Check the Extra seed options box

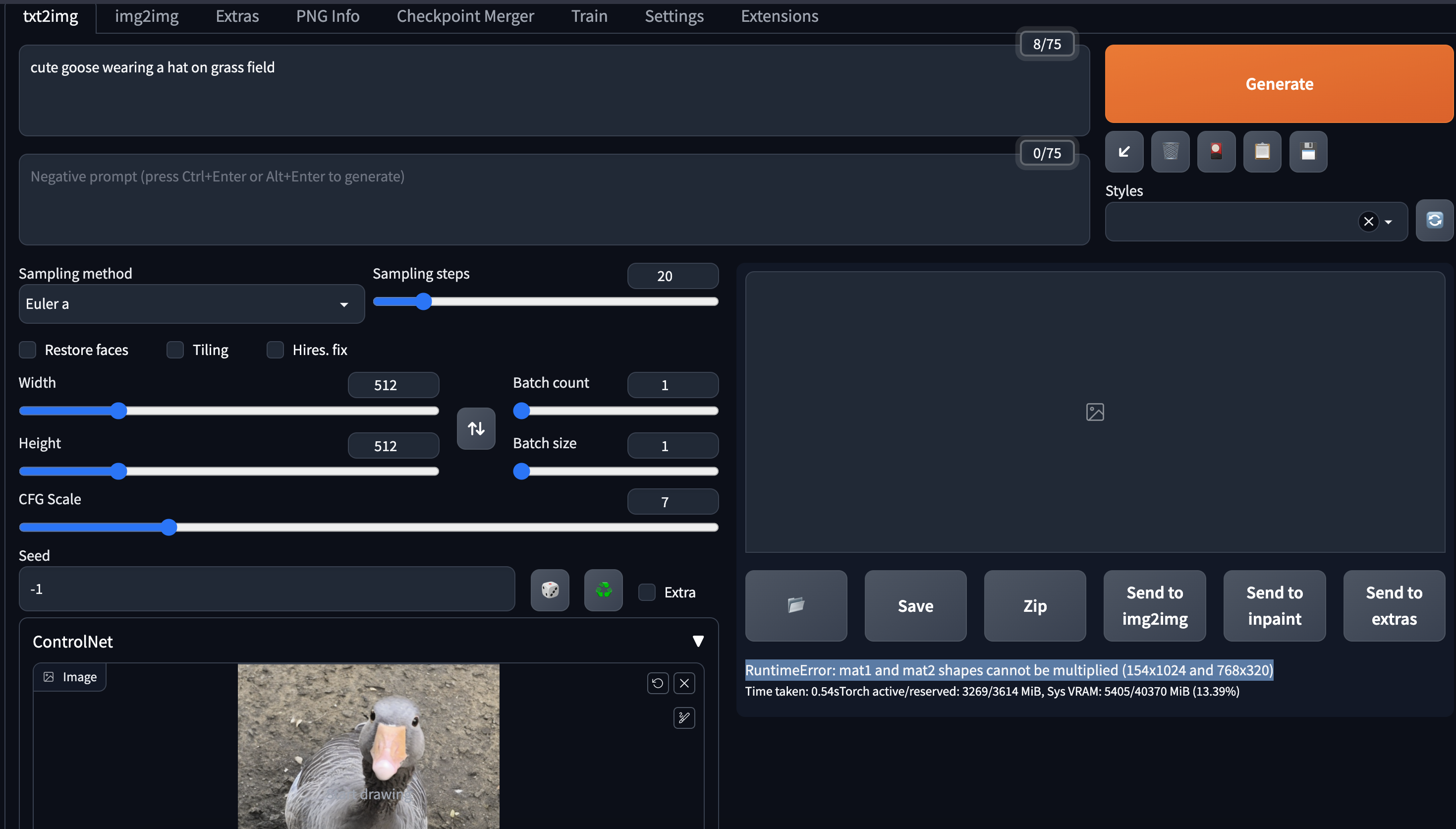click(x=646, y=592)
